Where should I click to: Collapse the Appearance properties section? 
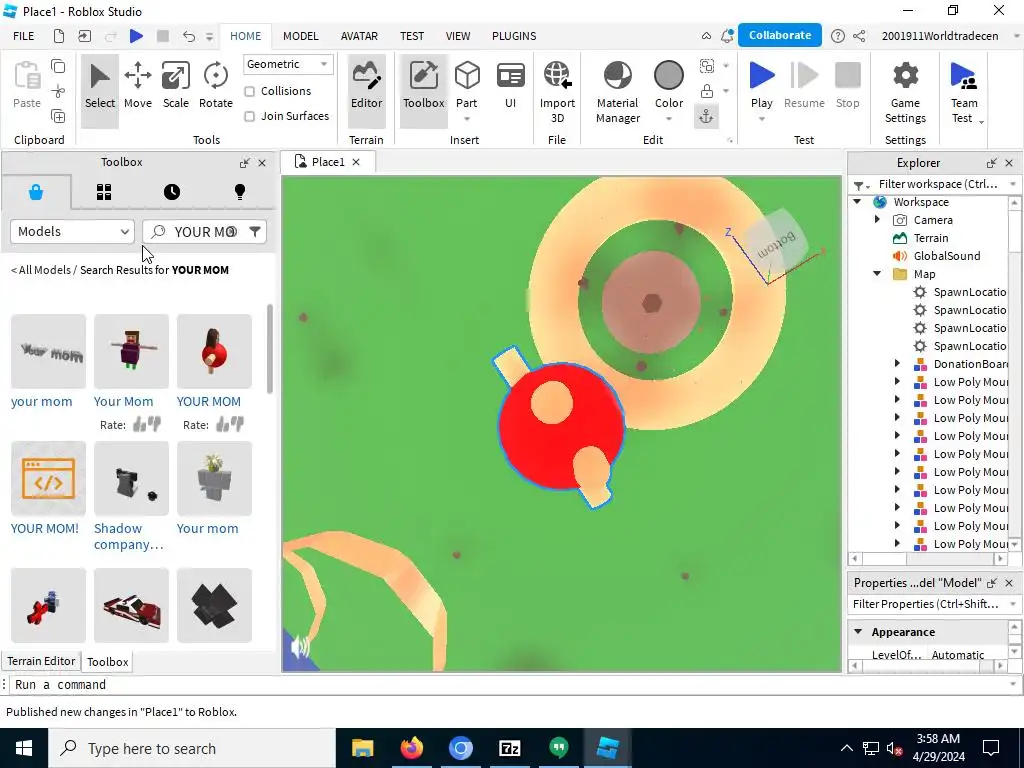click(x=858, y=632)
